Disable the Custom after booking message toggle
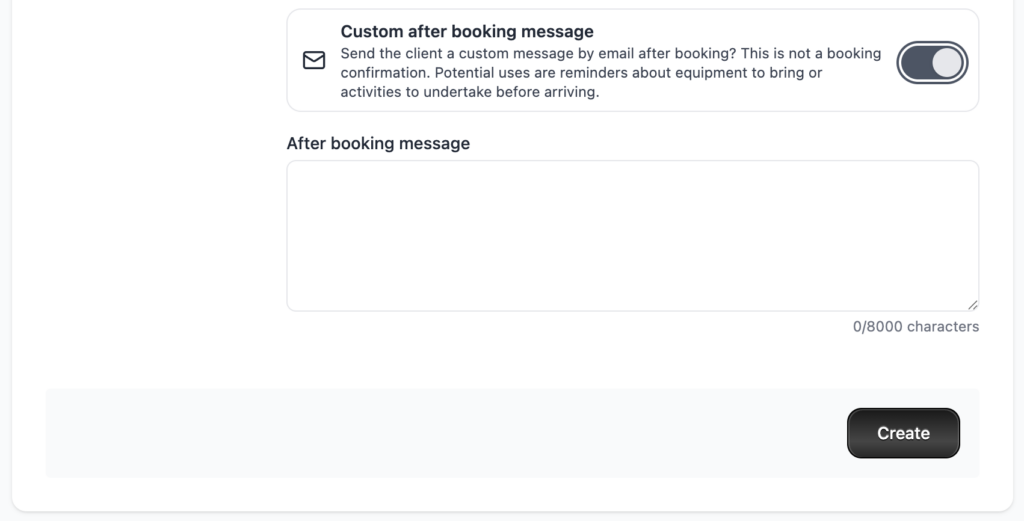Image resolution: width=1024 pixels, height=521 pixels. coord(932,62)
